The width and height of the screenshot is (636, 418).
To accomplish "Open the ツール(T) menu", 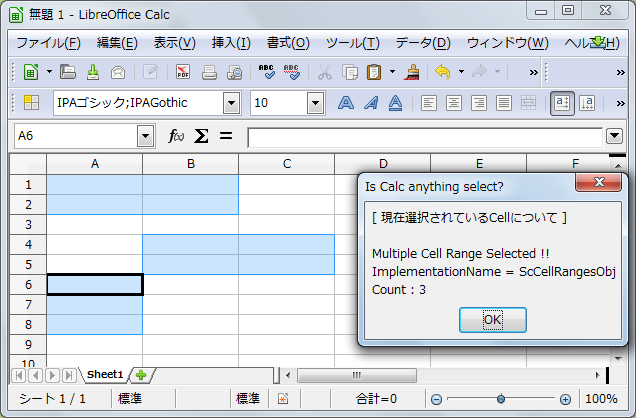I will pyautogui.click(x=352, y=43).
